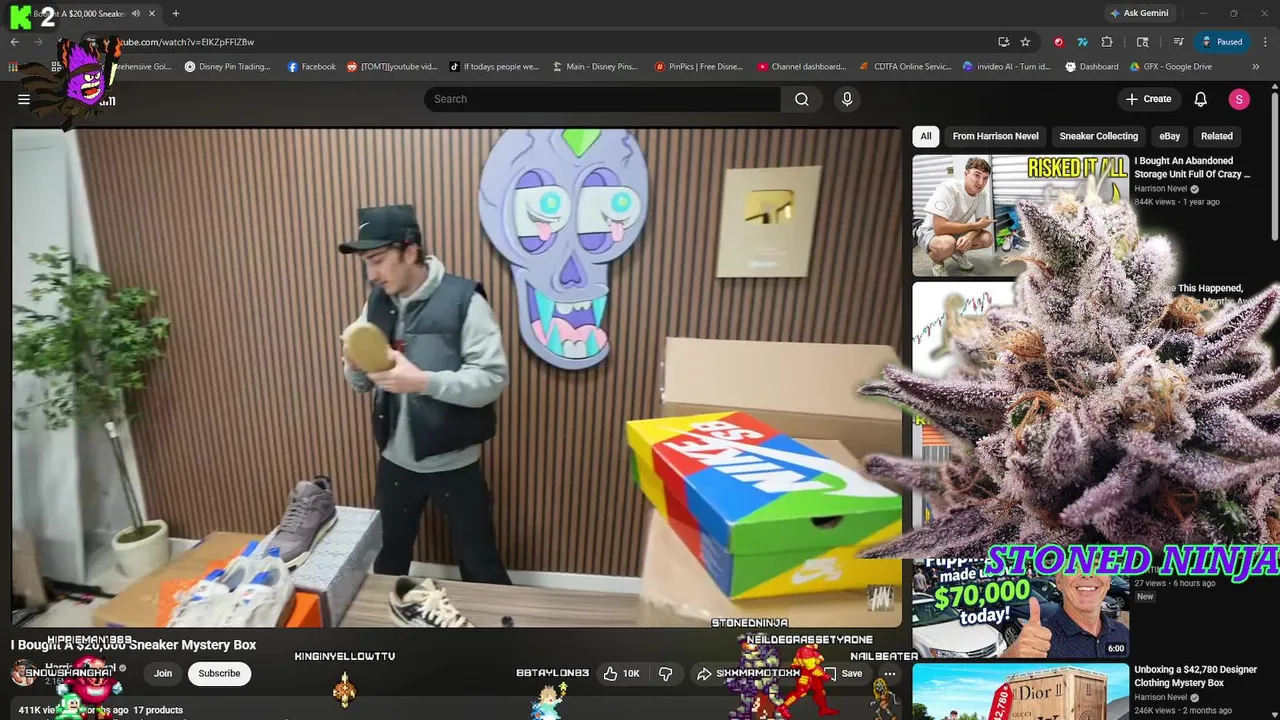
Task: Open the tab search icon in toolbar
Action: [x=1142, y=42]
